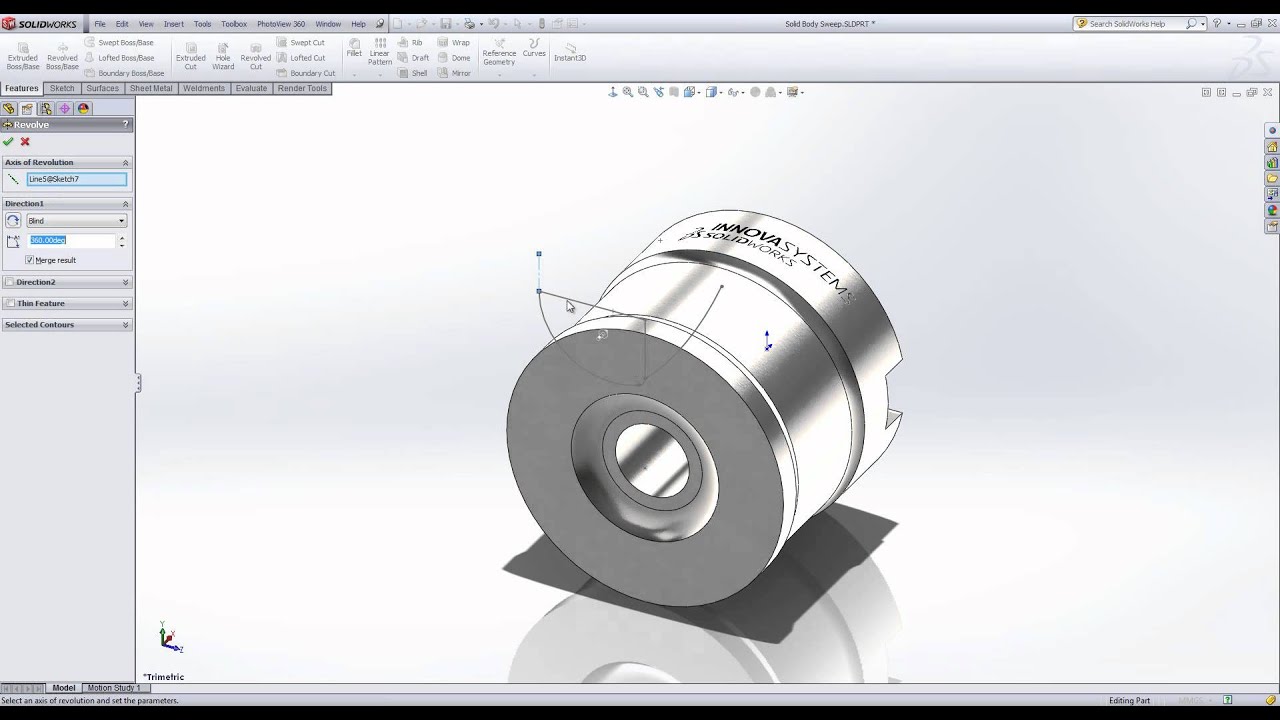
Task: Click the 360.00deg angle field
Action: [71, 240]
